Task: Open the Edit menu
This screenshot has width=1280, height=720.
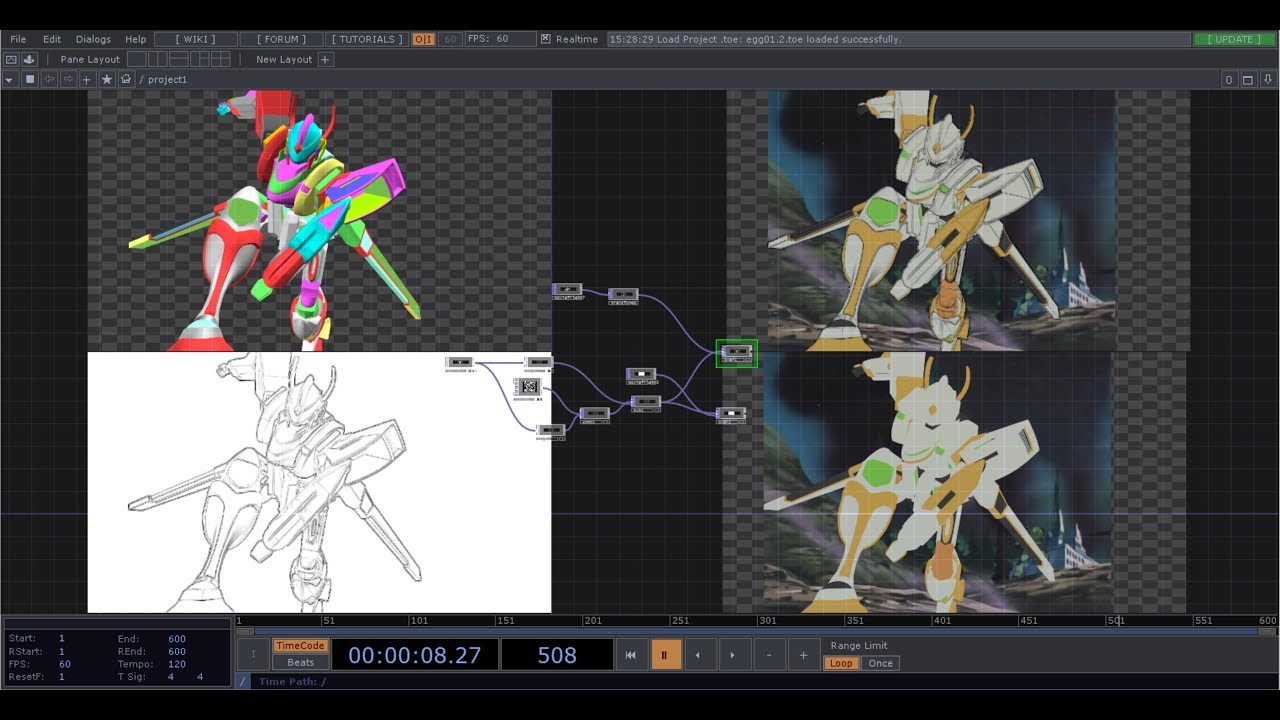Action: [x=52, y=39]
